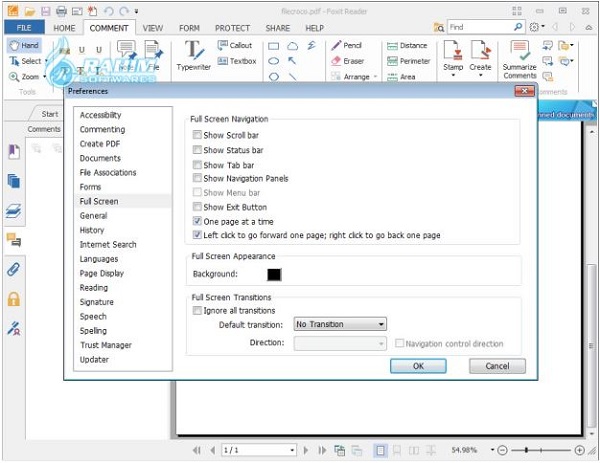
Task: Cancel the Preferences dialog
Action: tap(497, 366)
